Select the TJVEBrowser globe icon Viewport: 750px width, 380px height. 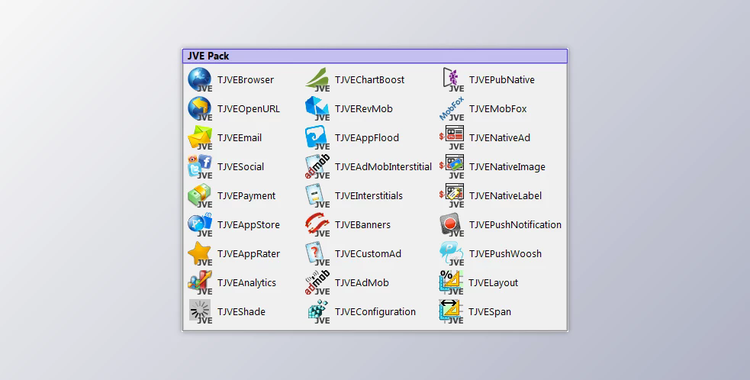coord(200,80)
